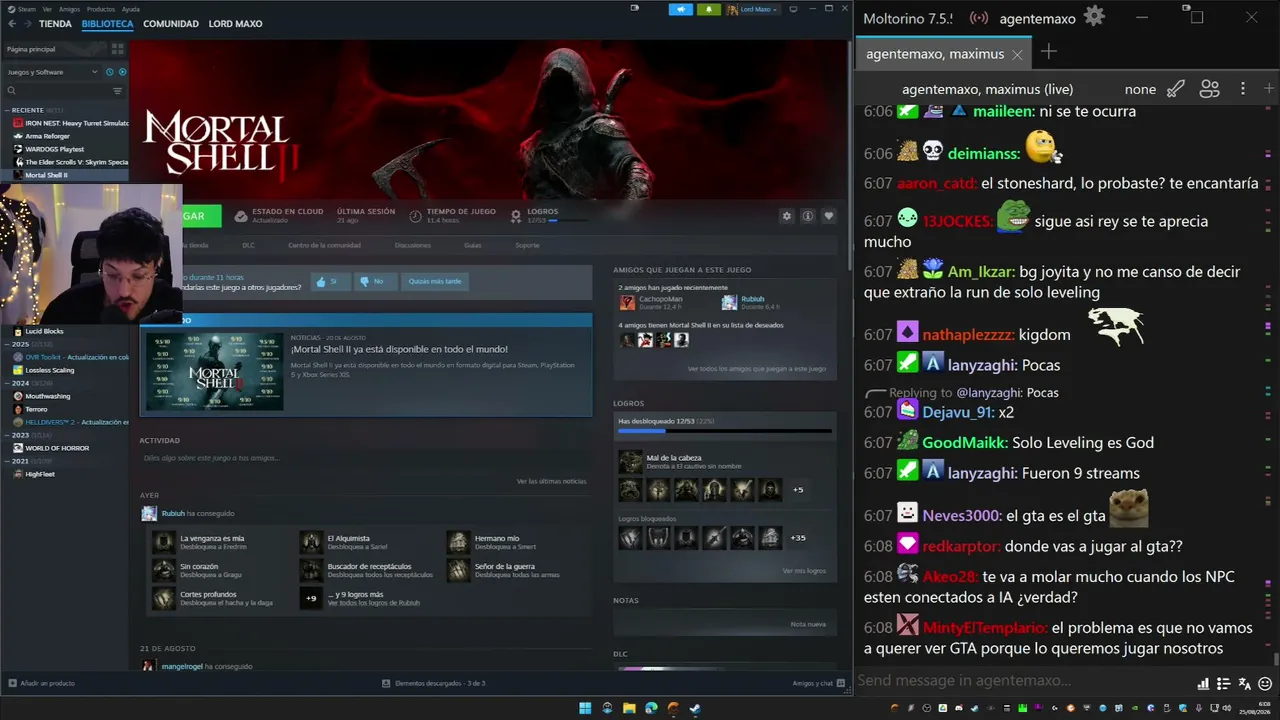Select Quizás más tarde
The height and width of the screenshot is (720, 1280).
[x=435, y=282]
